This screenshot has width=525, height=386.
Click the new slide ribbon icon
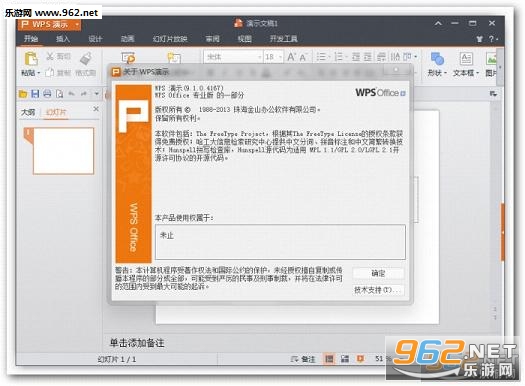(x=174, y=58)
